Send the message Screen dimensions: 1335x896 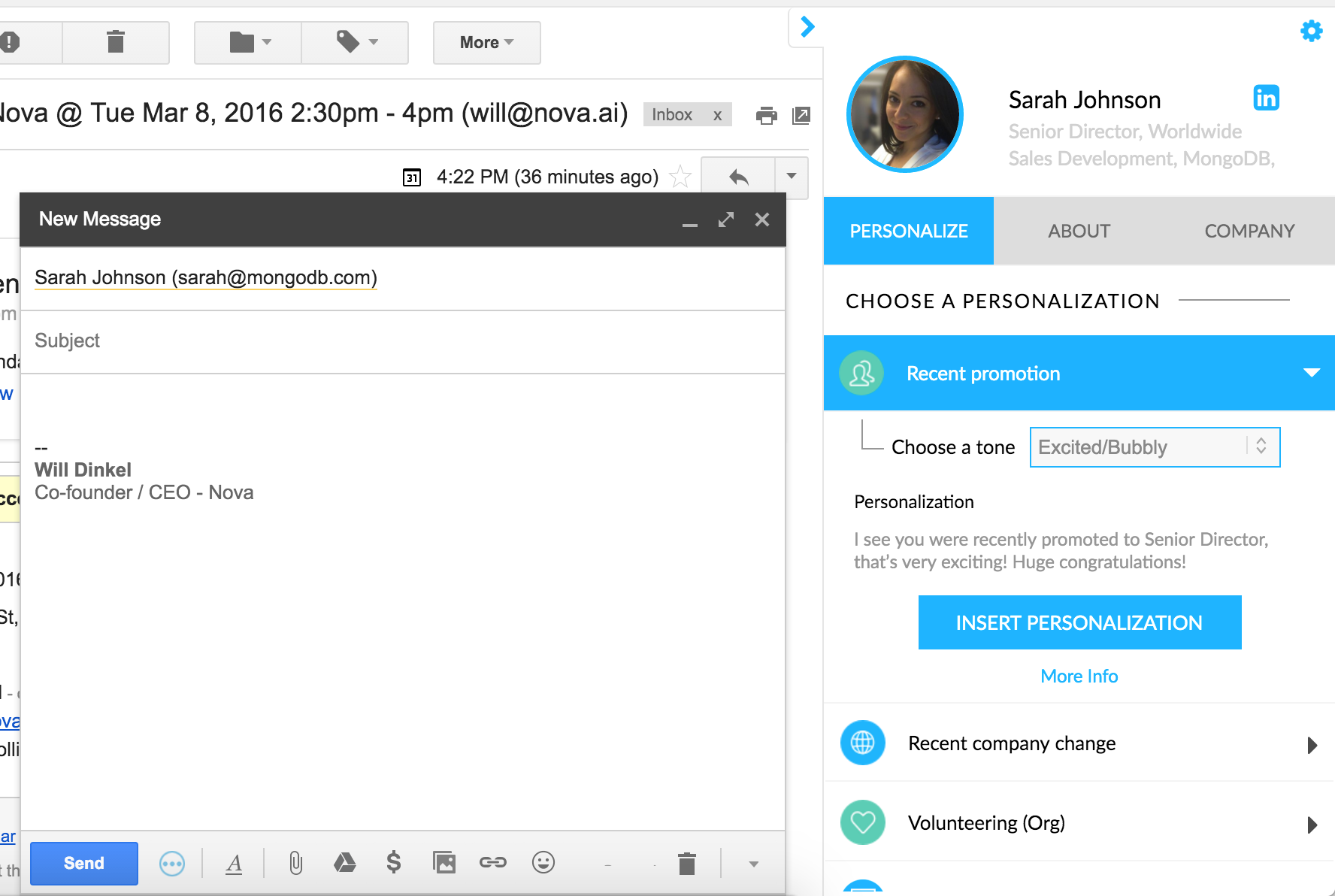pos(84,863)
